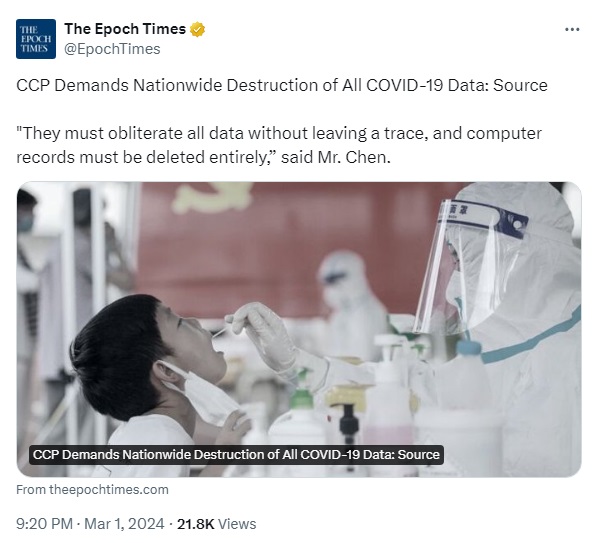Viewport: 597px width, 543px height.
Task: Open the 9:20 PM timestamp
Action: [x=44, y=524]
